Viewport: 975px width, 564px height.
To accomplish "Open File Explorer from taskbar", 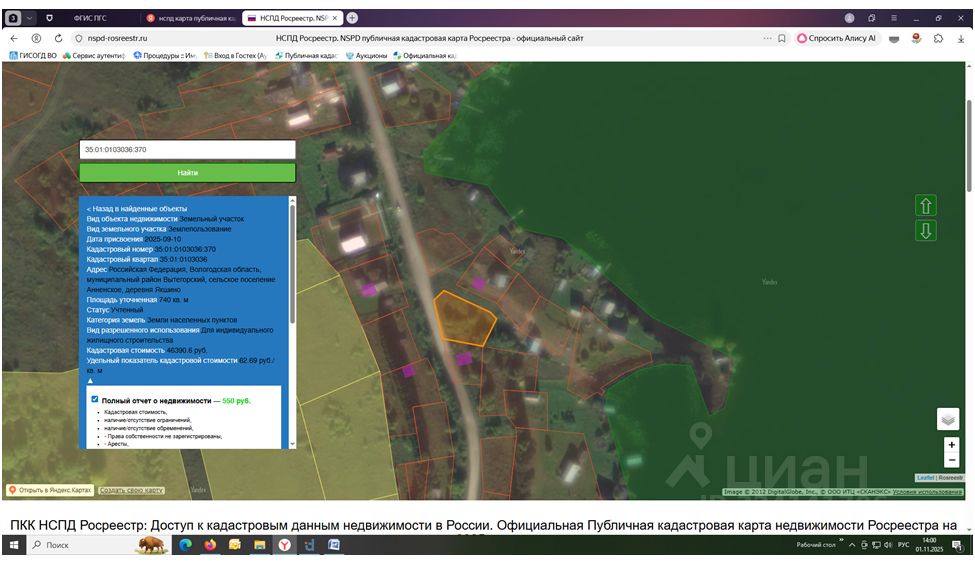I will (x=259, y=545).
